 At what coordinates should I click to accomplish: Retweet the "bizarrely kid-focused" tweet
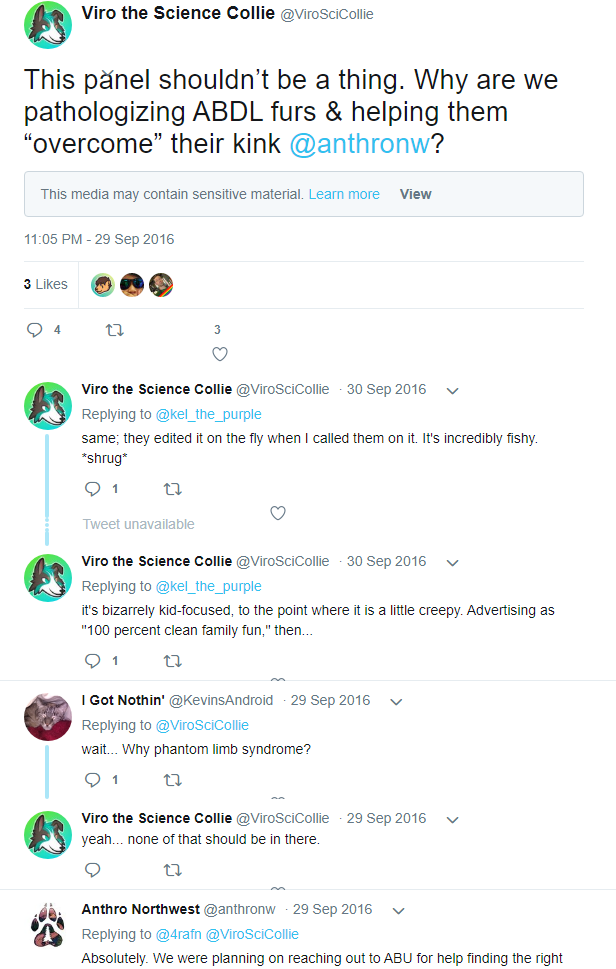coord(172,661)
